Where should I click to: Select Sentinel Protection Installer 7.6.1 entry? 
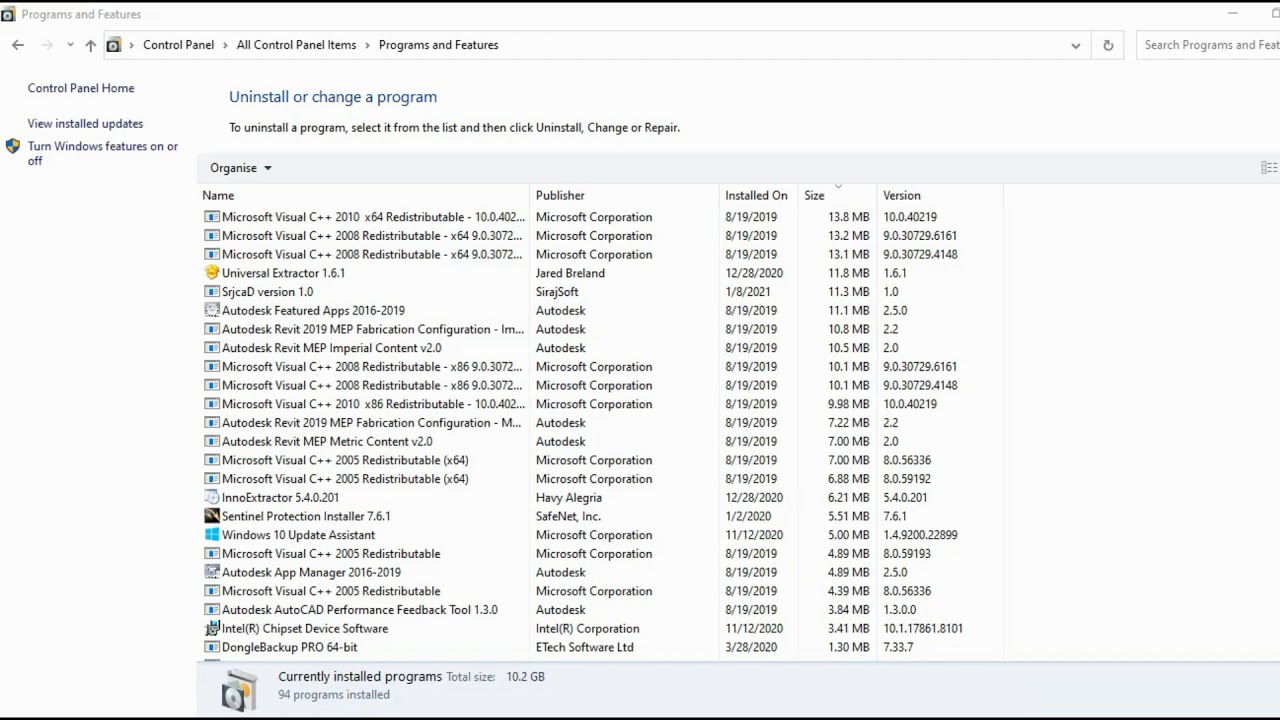pos(306,516)
